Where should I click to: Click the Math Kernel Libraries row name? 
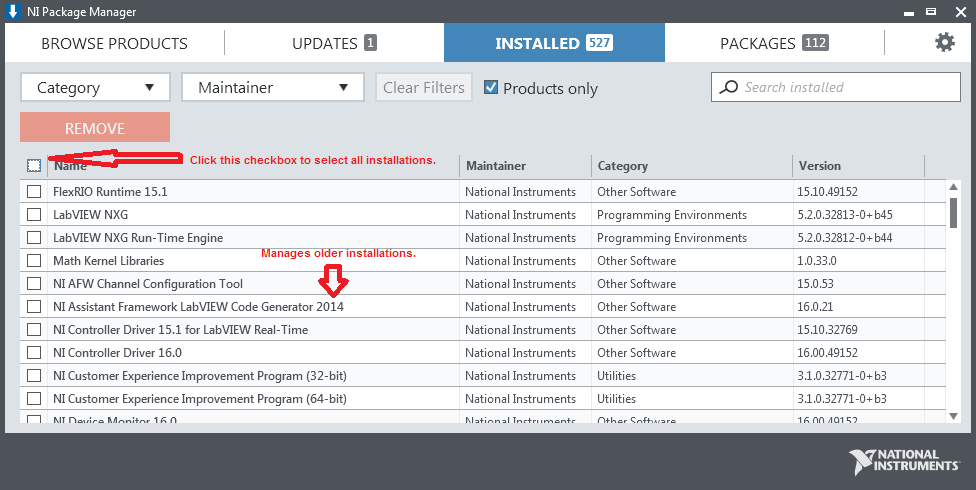tap(108, 261)
